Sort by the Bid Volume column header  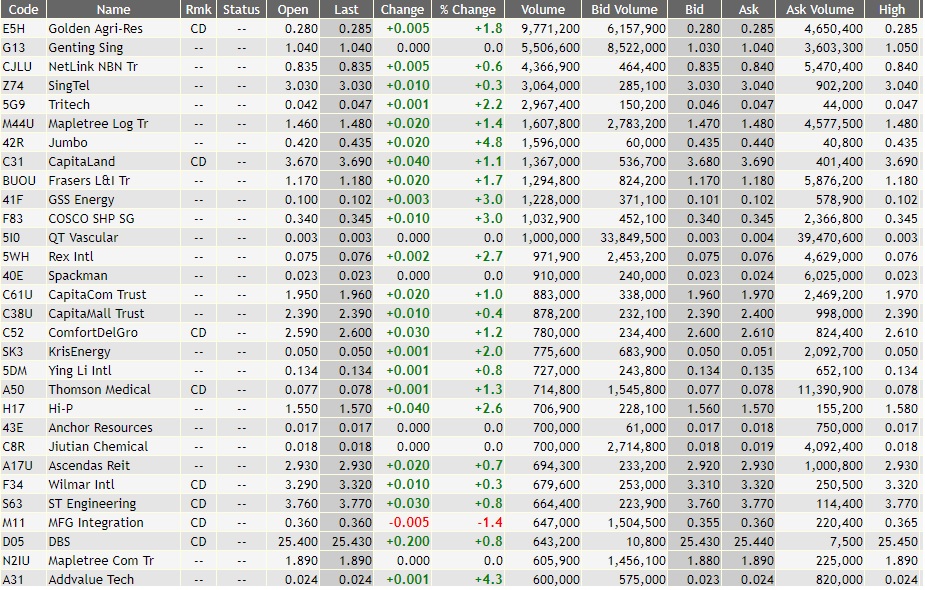624,9
